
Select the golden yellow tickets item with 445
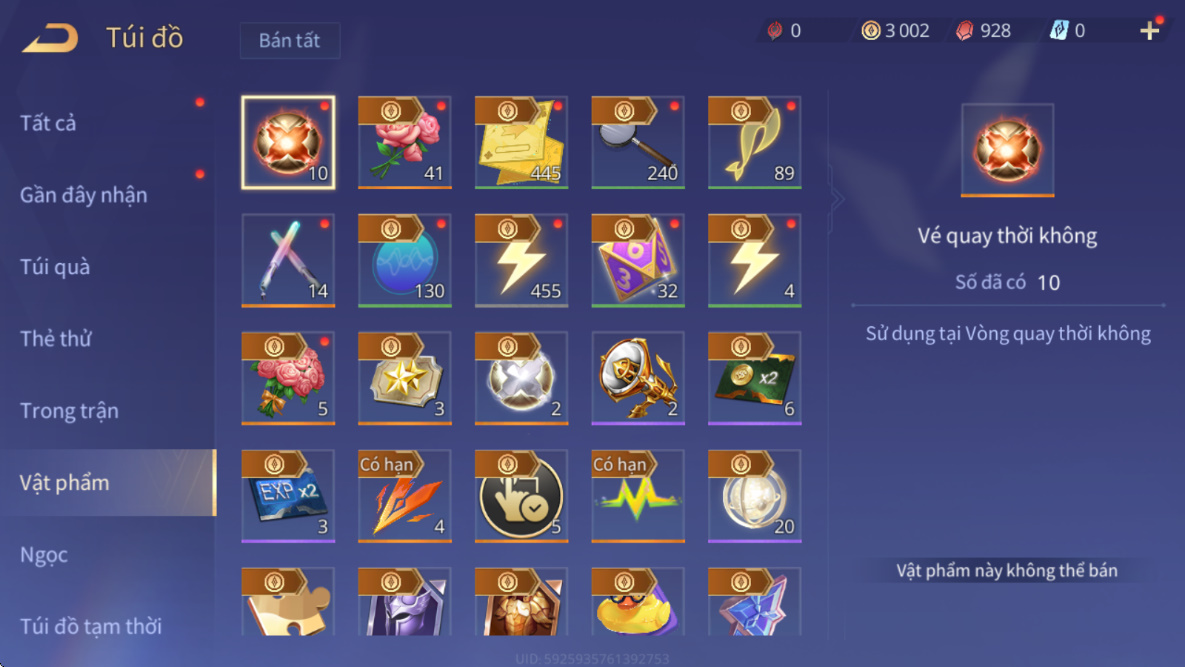(521, 142)
